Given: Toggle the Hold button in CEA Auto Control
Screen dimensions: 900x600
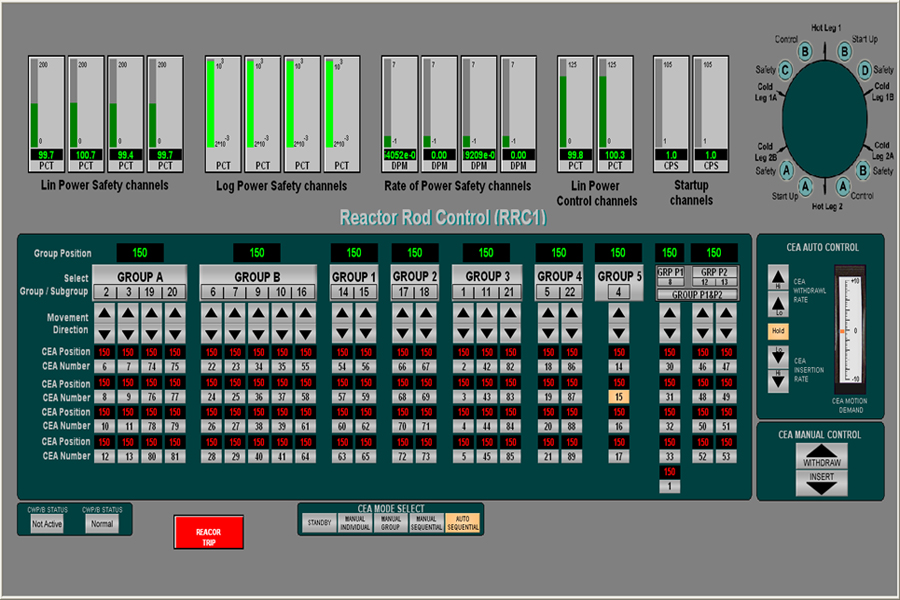Looking at the screenshot, I should coord(778,331).
